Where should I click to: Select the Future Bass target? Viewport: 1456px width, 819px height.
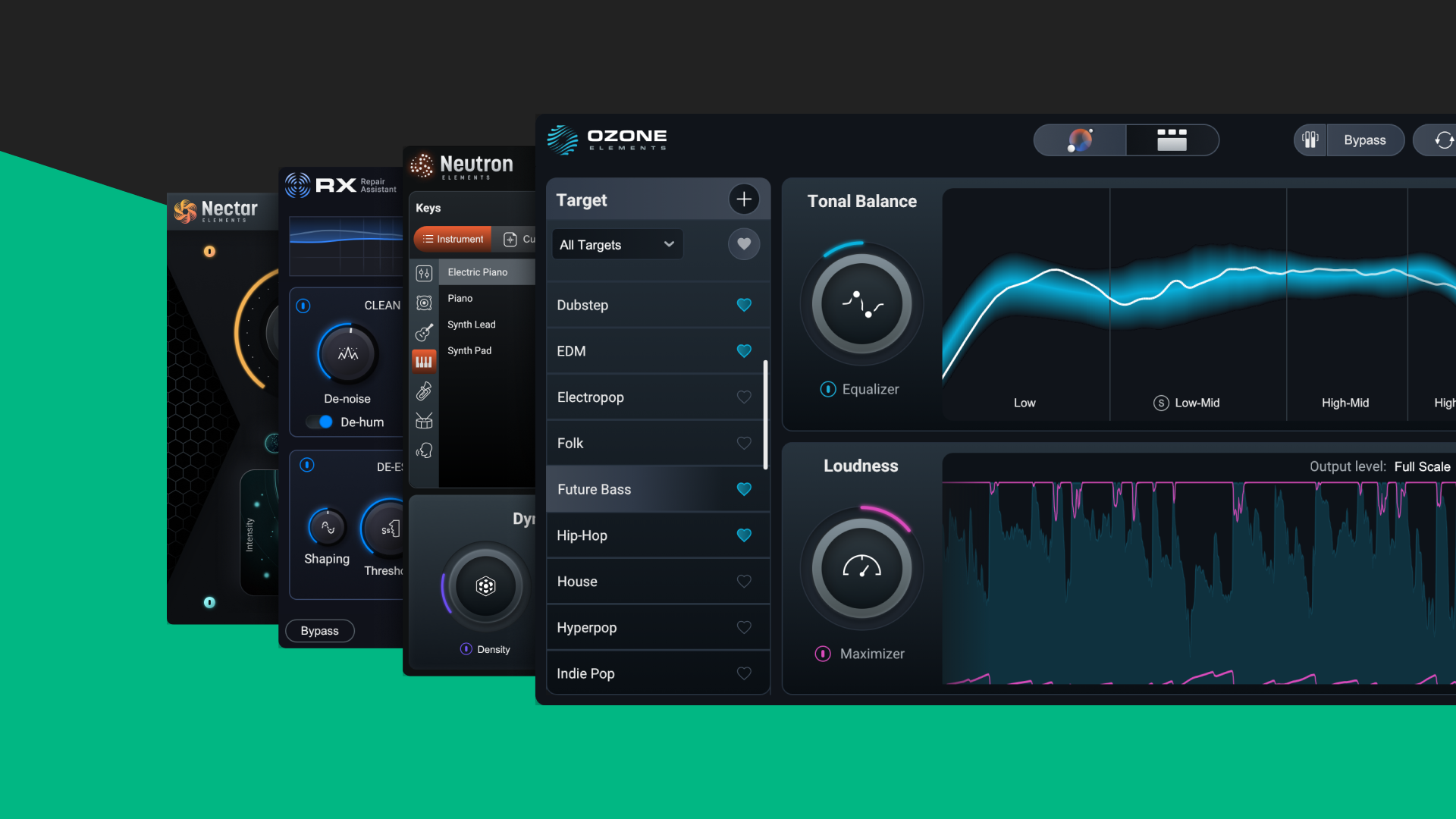click(x=658, y=489)
